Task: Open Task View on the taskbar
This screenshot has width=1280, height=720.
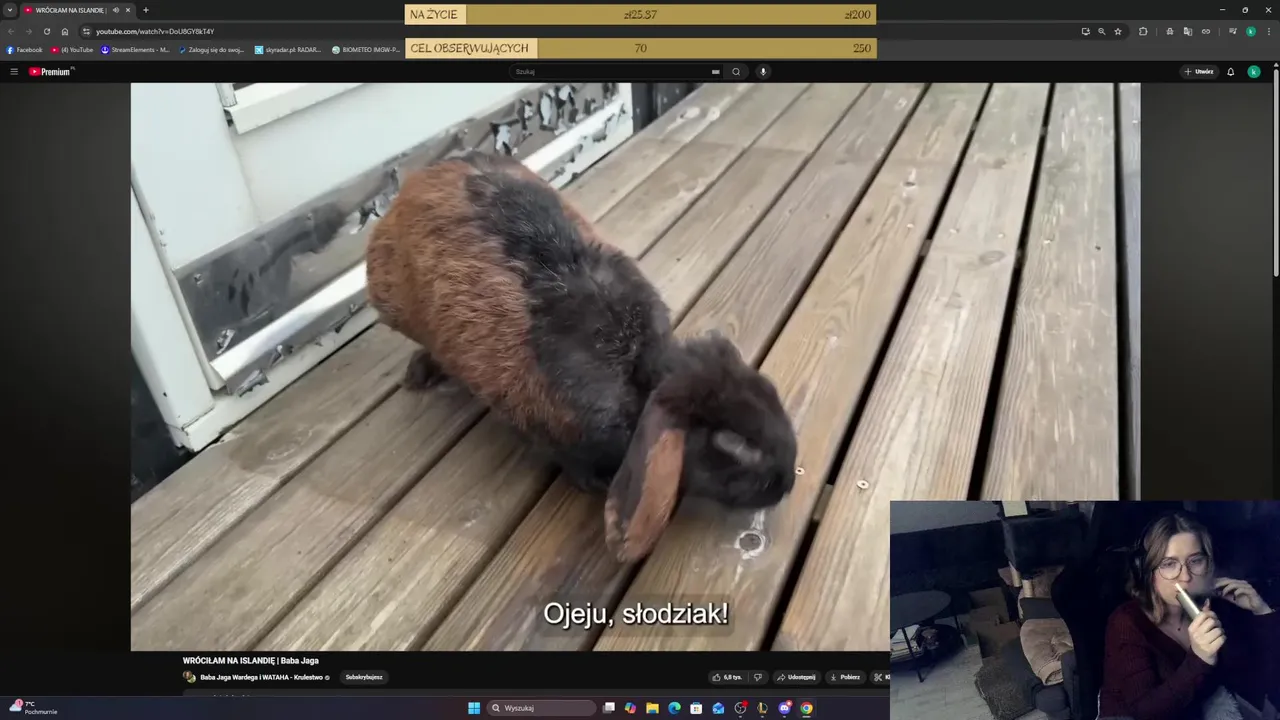Action: [x=609, y=708]
